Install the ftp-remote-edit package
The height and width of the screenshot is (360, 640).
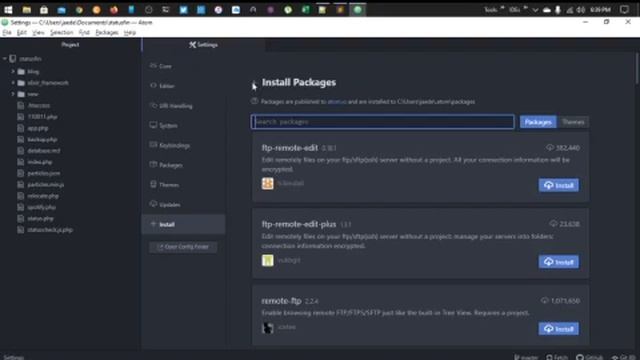558,185
